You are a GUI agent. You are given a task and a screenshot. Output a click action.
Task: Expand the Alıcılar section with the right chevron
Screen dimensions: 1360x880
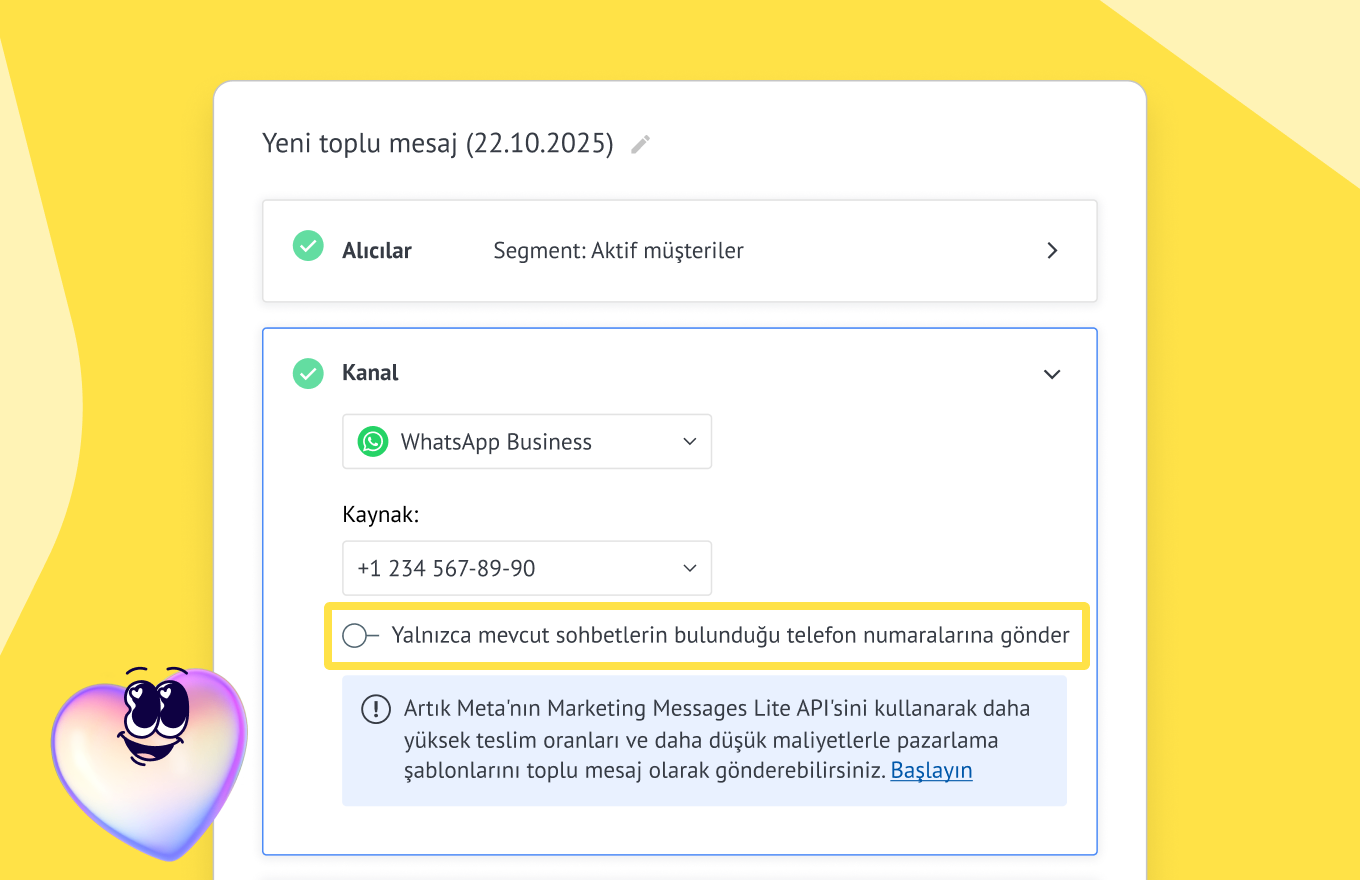(x=1051, y=251)
